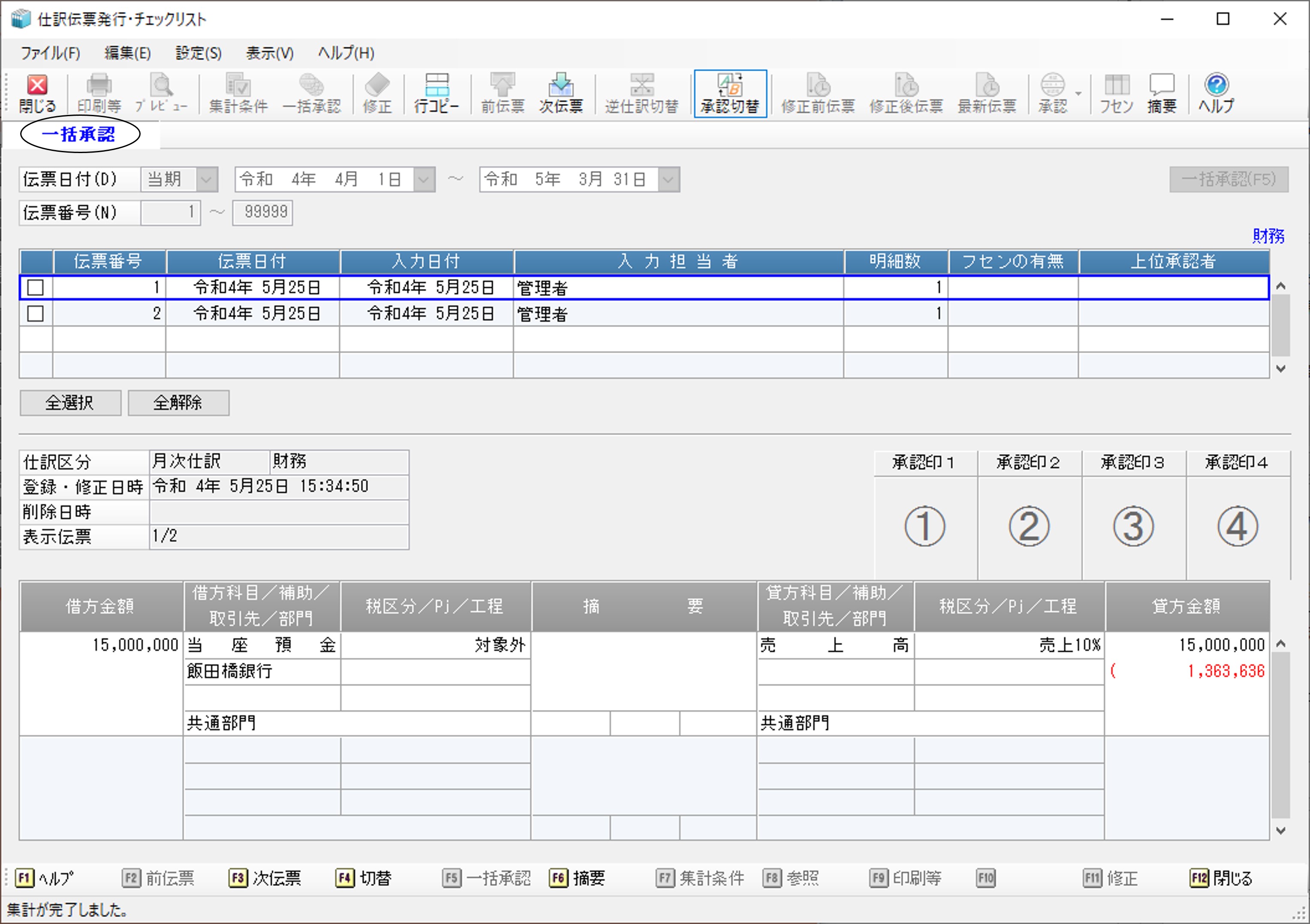Open the 設定(S) menu
Viewport: 1310px width, 924px height.
pos(199,53)
